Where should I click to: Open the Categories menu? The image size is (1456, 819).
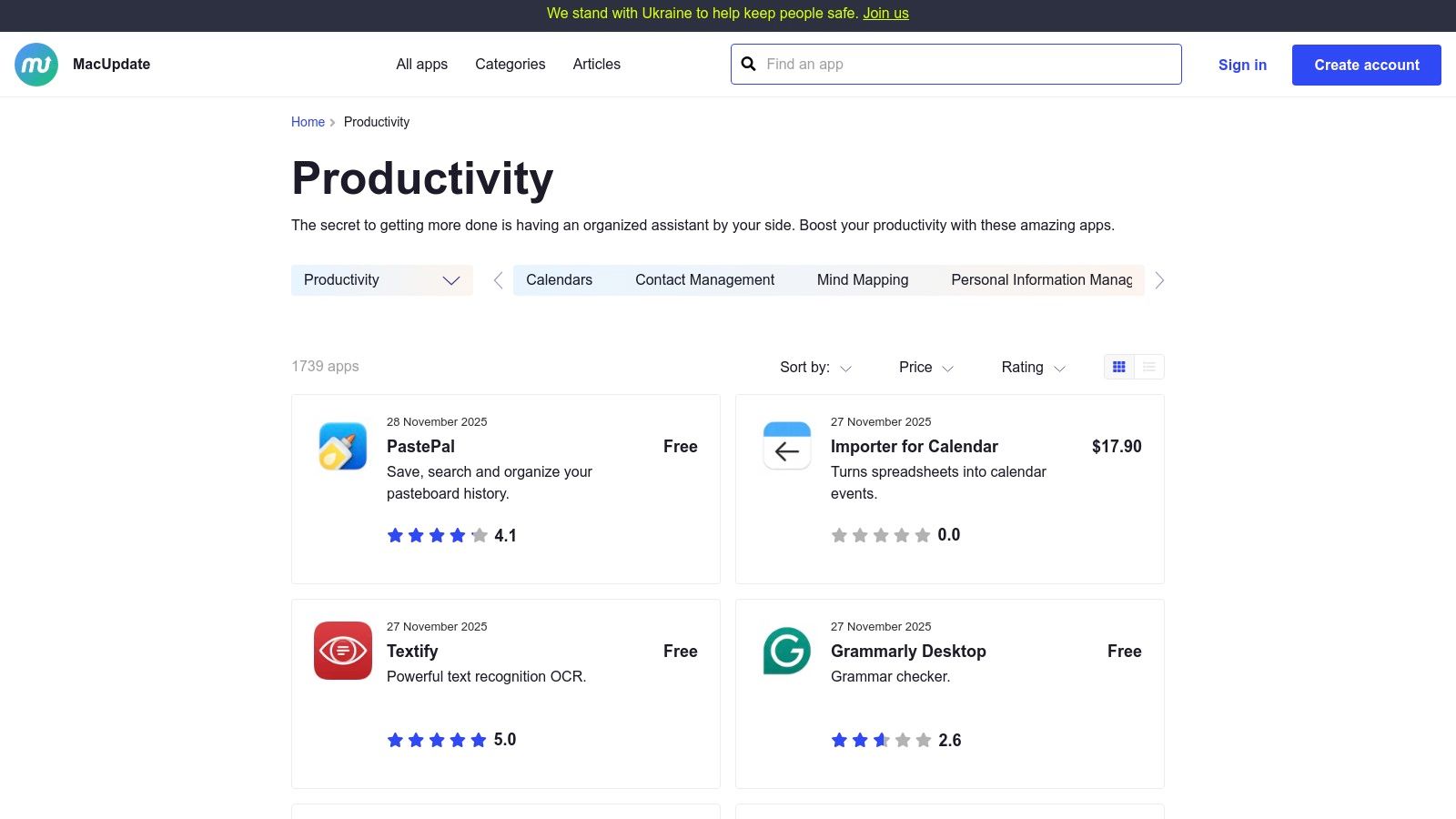click(511, 65)
